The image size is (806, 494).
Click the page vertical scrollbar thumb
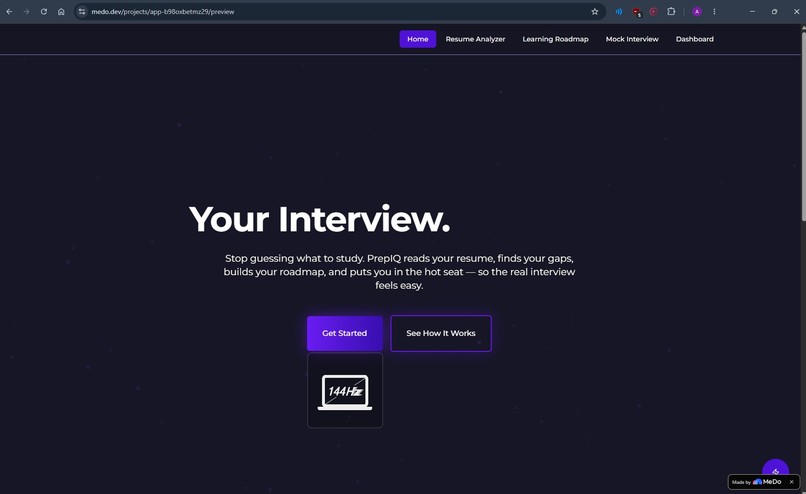click(x=803, y=126)
